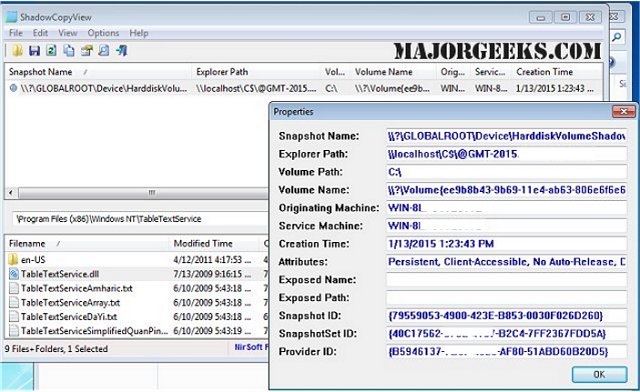Click the TableTextServiceAmharic.txt file icon
Viewport: 640px width, 392px height.
pyautogui.click(x=14, y=288)
